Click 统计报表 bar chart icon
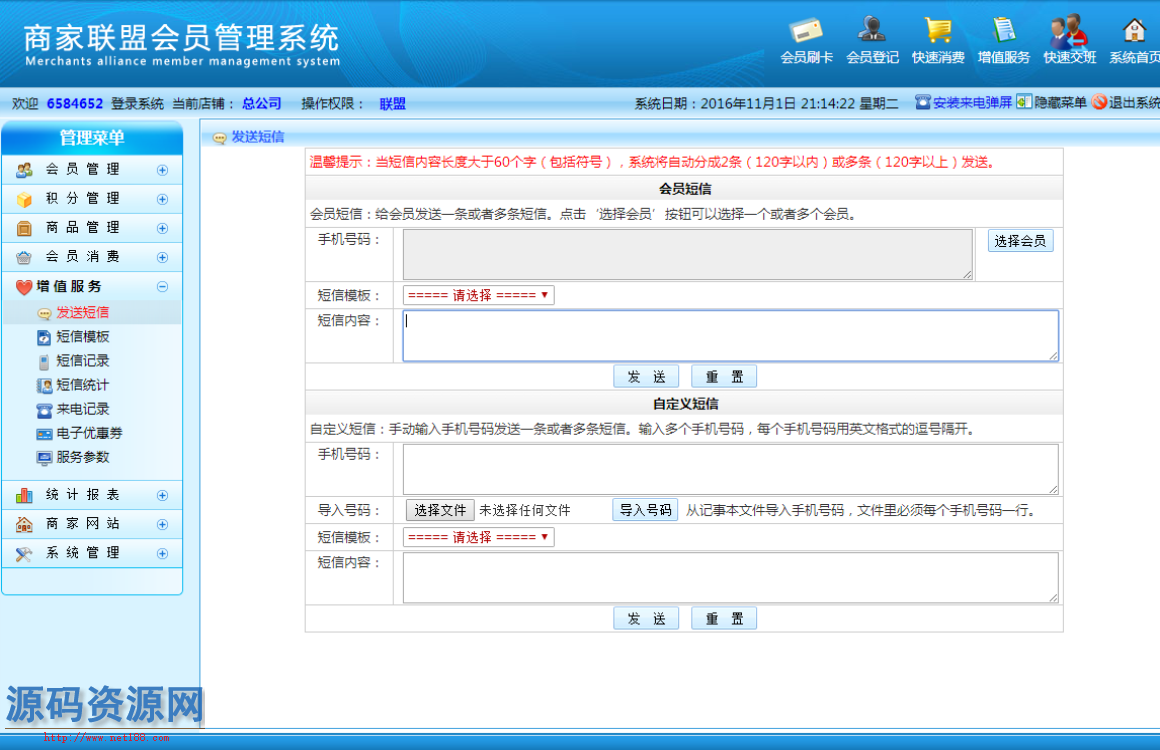This screenshot has width=1160, height=750. tap(24, 495)
